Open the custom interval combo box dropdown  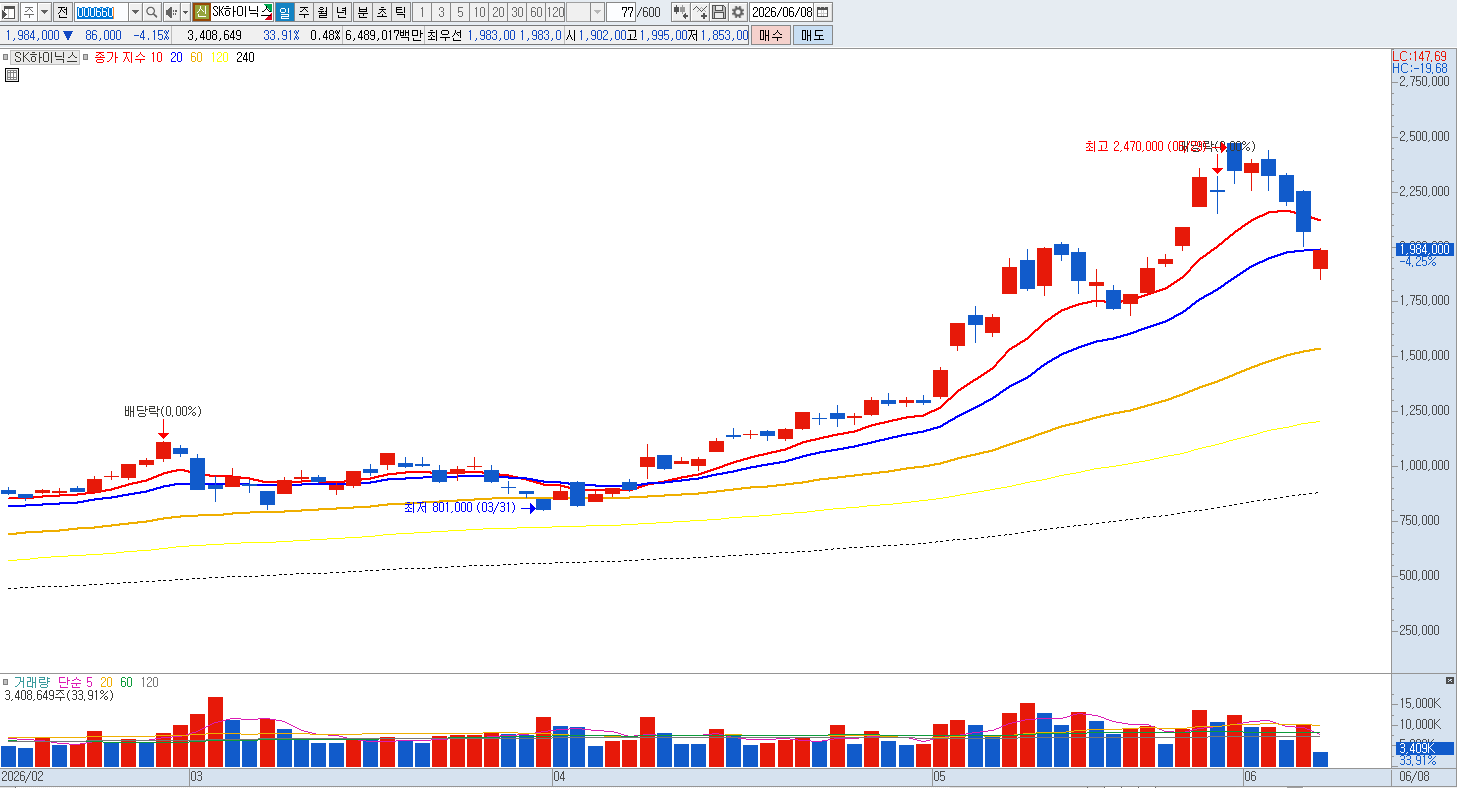pos(598,12)
